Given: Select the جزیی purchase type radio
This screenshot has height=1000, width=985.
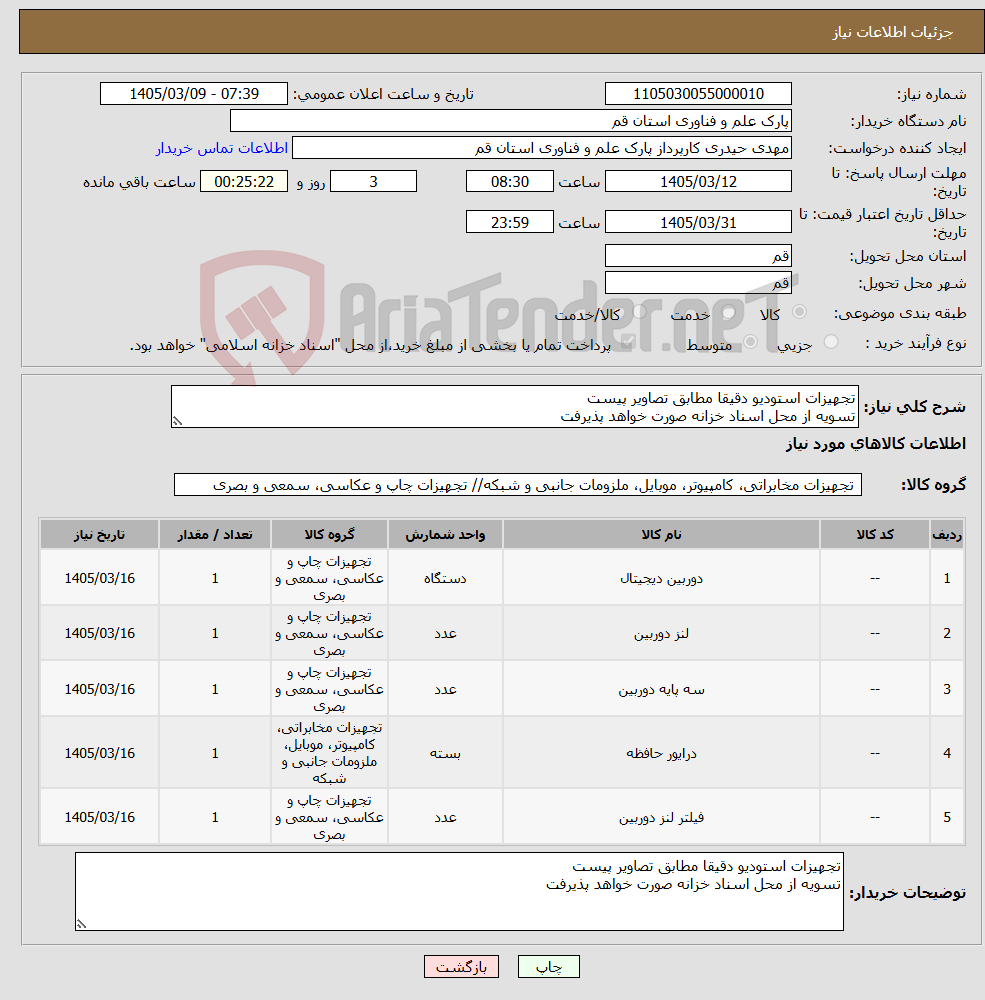Looking at the screenshot, I should click(x=831, y=342).
